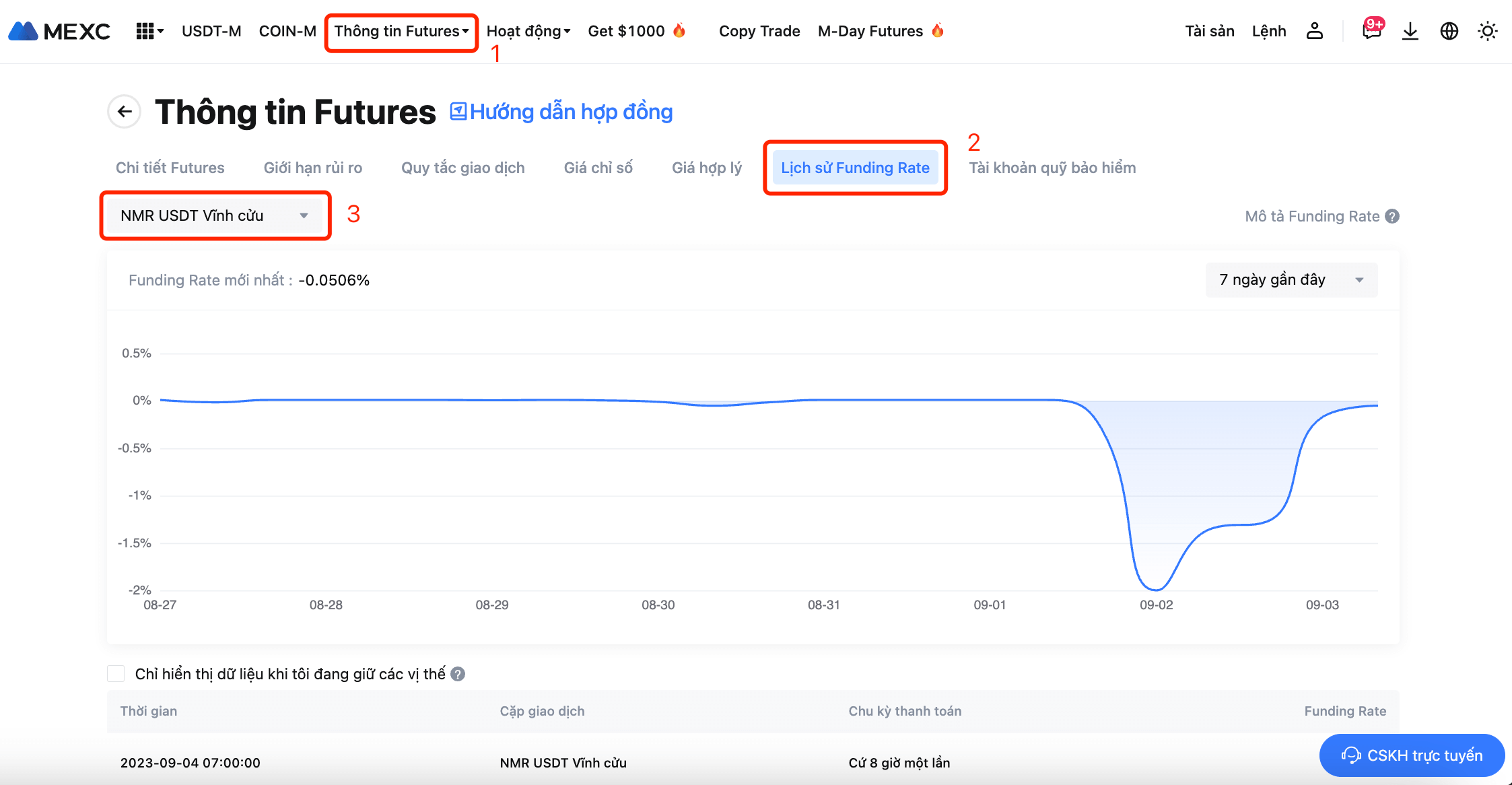The image size is (1512, 785).
Task: Click the back arrow button
Action: pos(125,112)
